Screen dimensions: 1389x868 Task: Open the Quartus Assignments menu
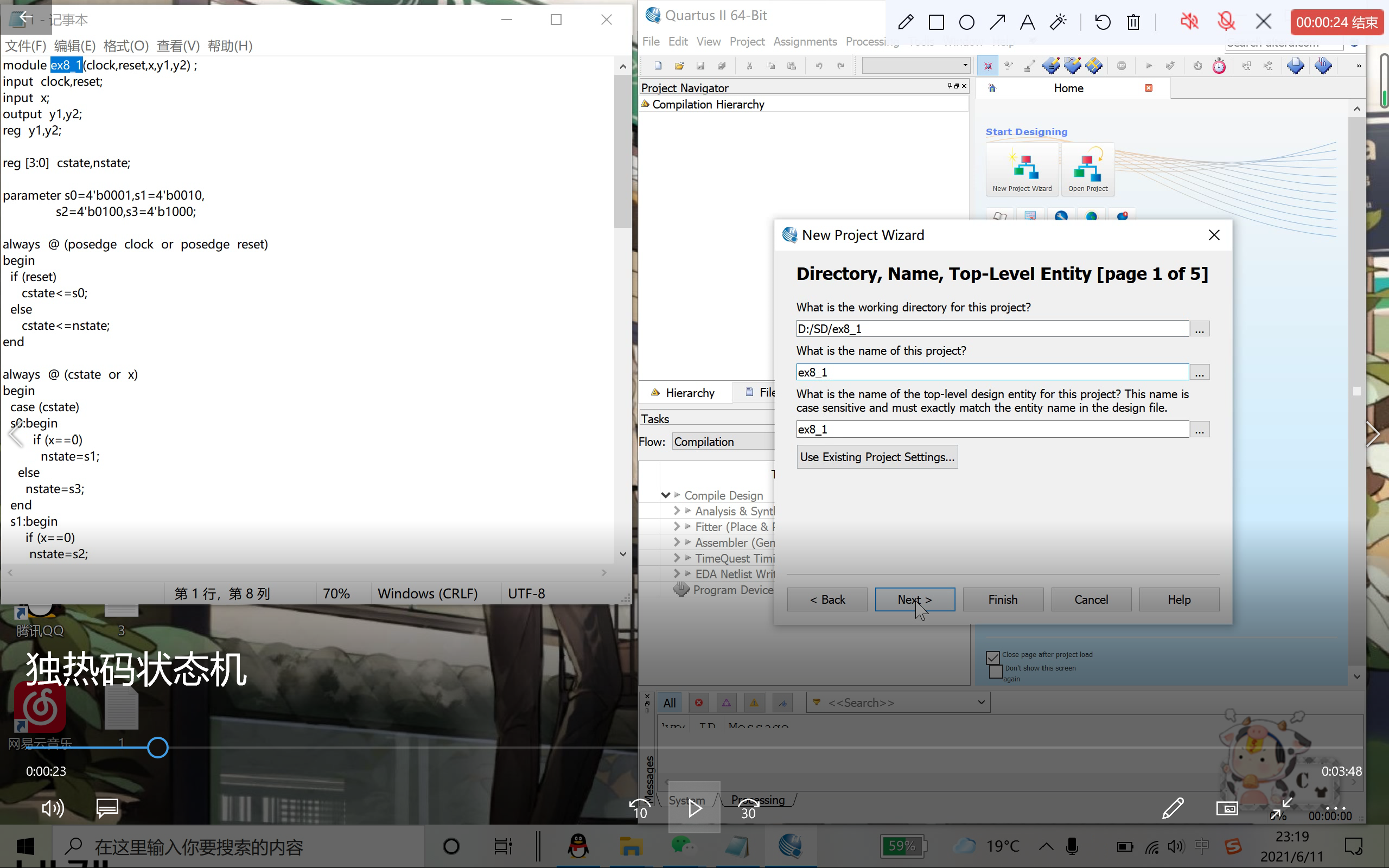pyautogui.click(x=805, y=42)
